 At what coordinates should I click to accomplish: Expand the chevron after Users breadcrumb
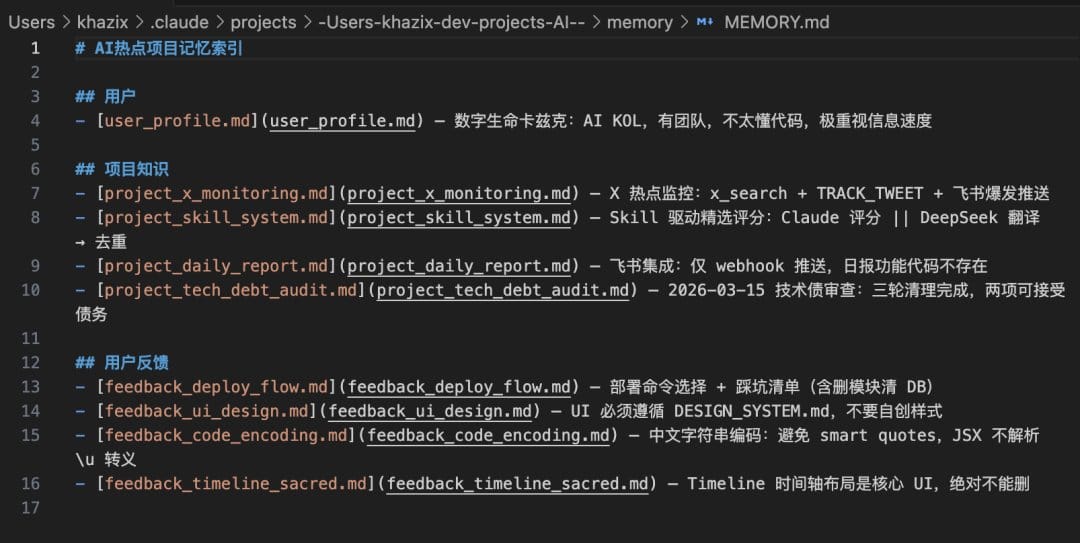click(66, 22)
